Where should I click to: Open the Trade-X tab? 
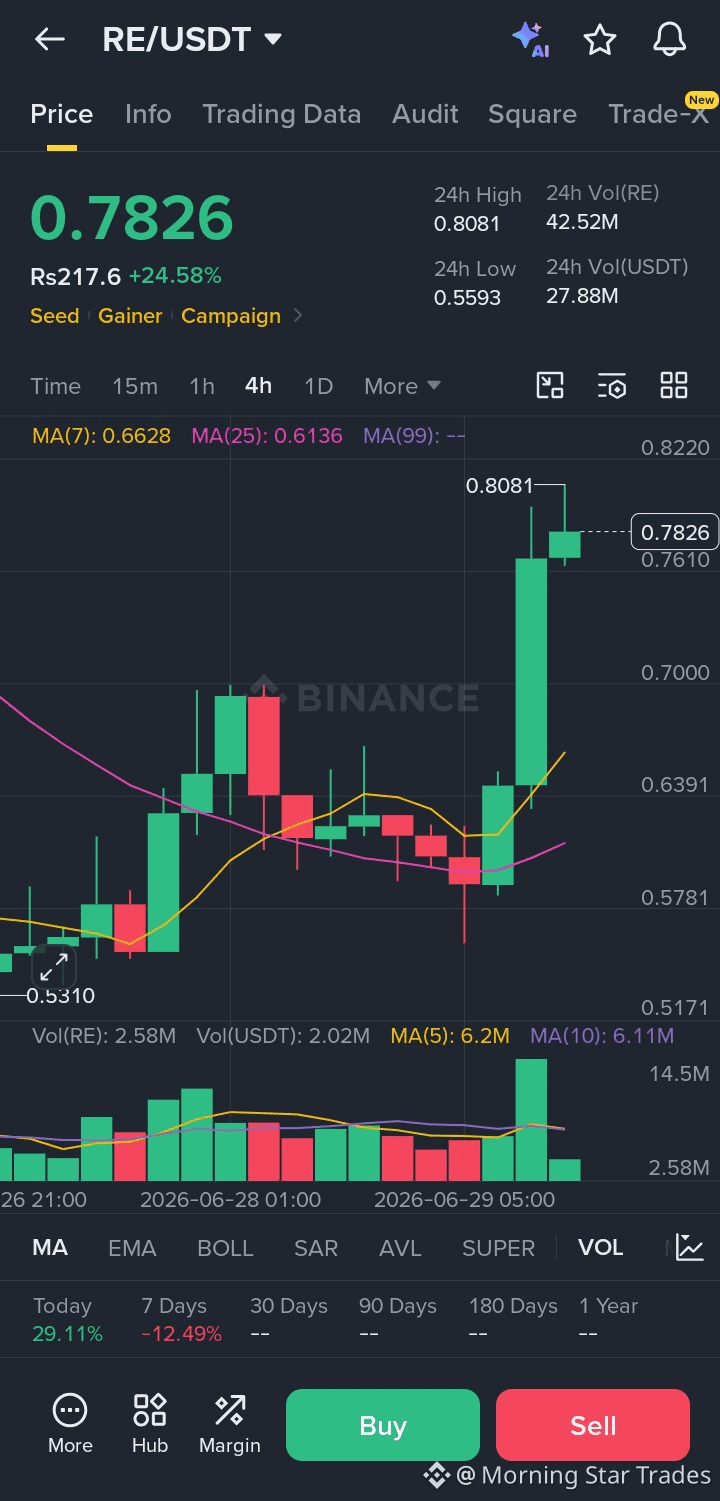(x=659, y=114)
